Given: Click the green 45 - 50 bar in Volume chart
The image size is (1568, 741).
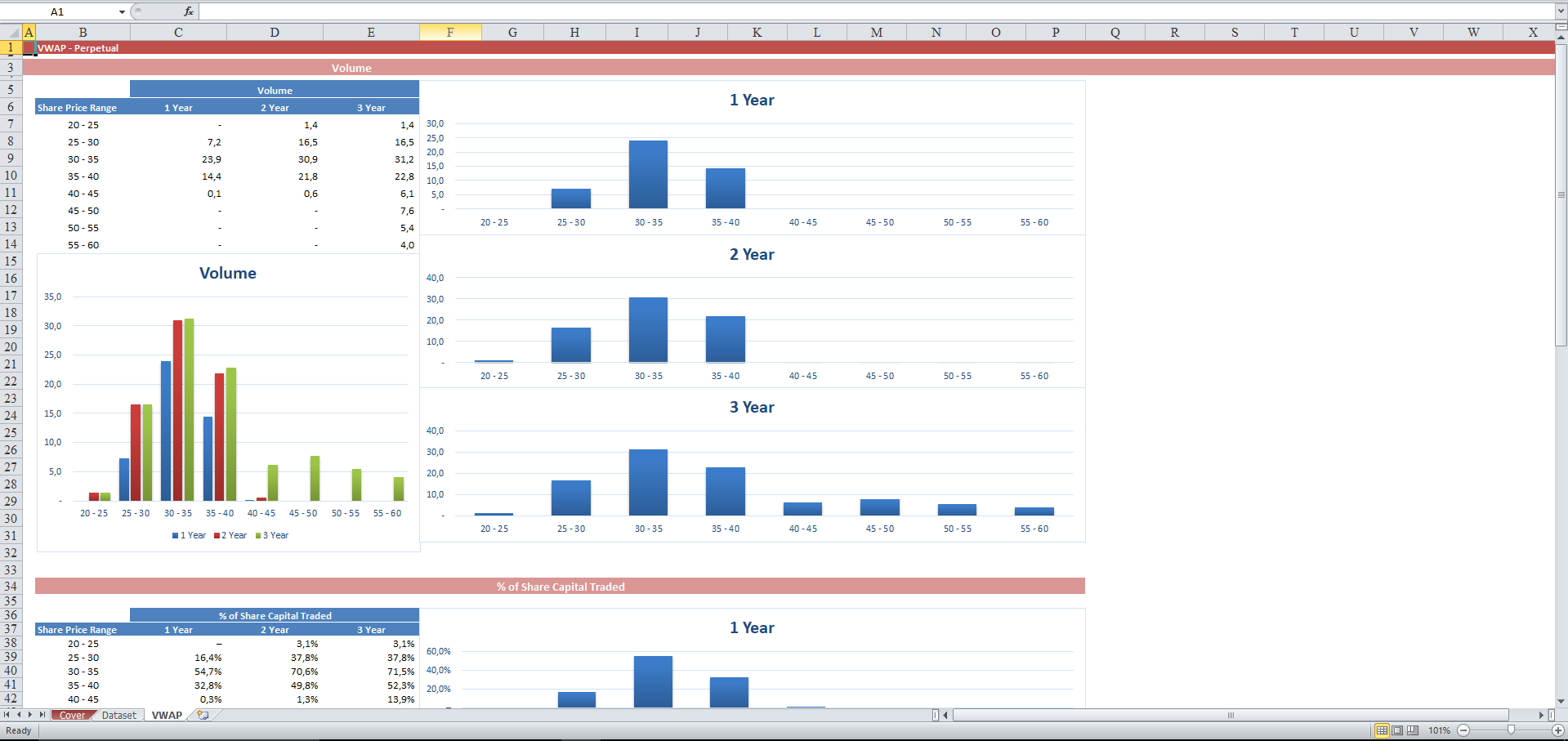Looking at the screenshot, I should coord(315,479).
